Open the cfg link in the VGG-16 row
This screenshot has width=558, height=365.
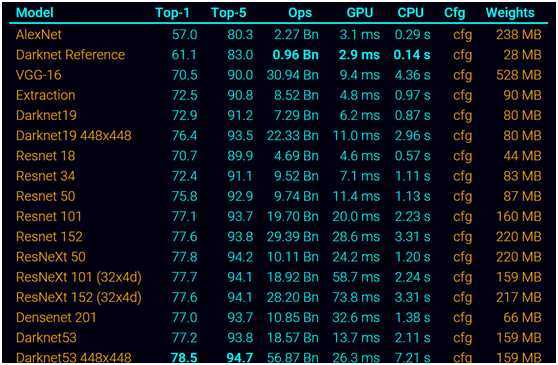[462, 75]
